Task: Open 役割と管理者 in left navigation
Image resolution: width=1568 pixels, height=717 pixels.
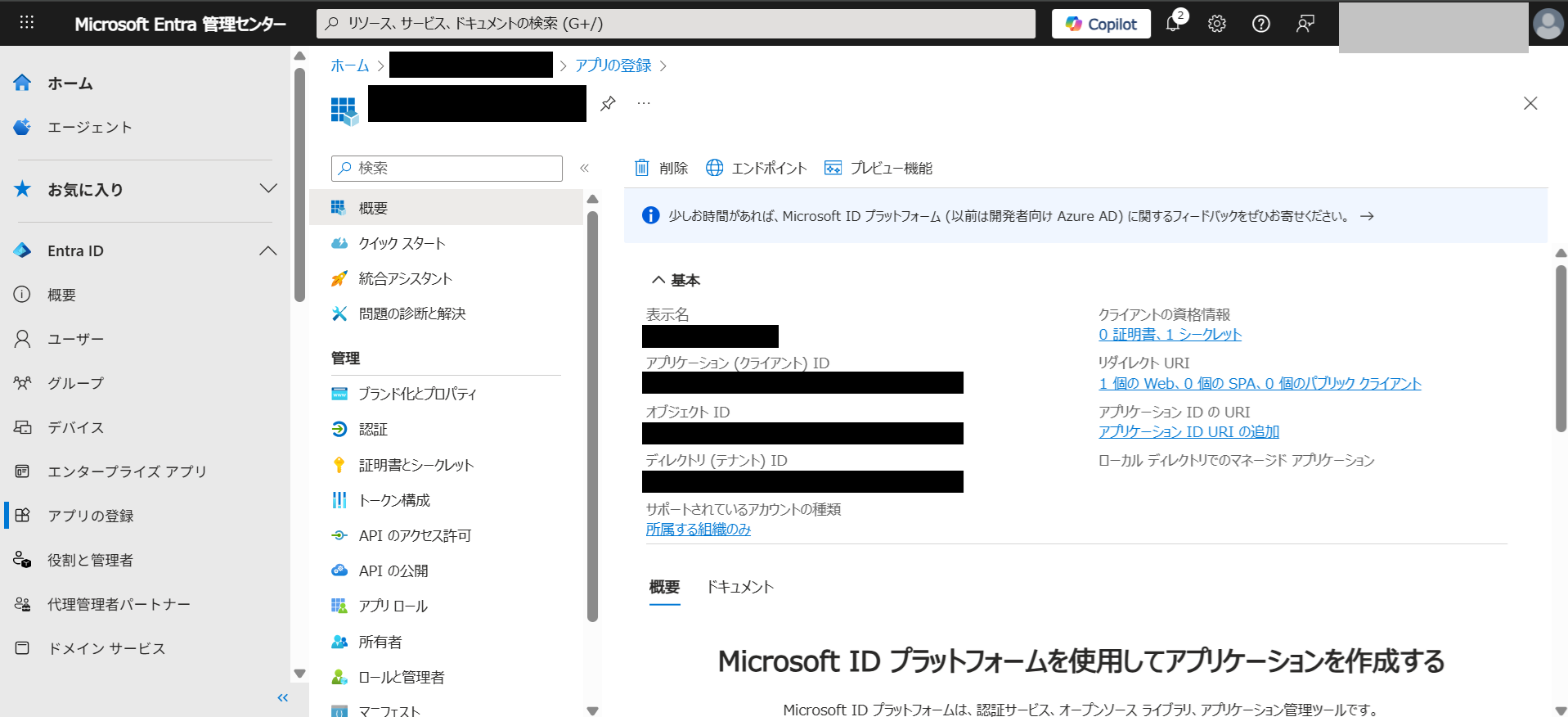Action: (90, 560)
